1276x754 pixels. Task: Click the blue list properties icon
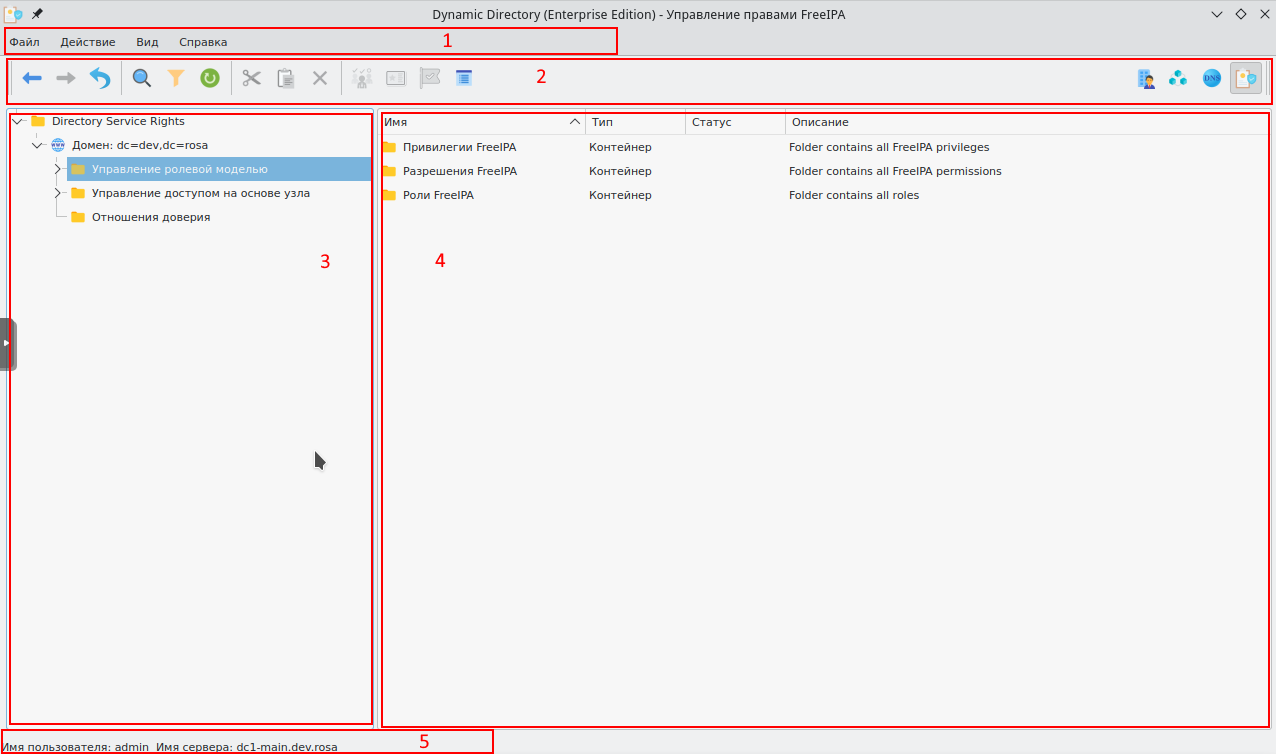(464, 78)
